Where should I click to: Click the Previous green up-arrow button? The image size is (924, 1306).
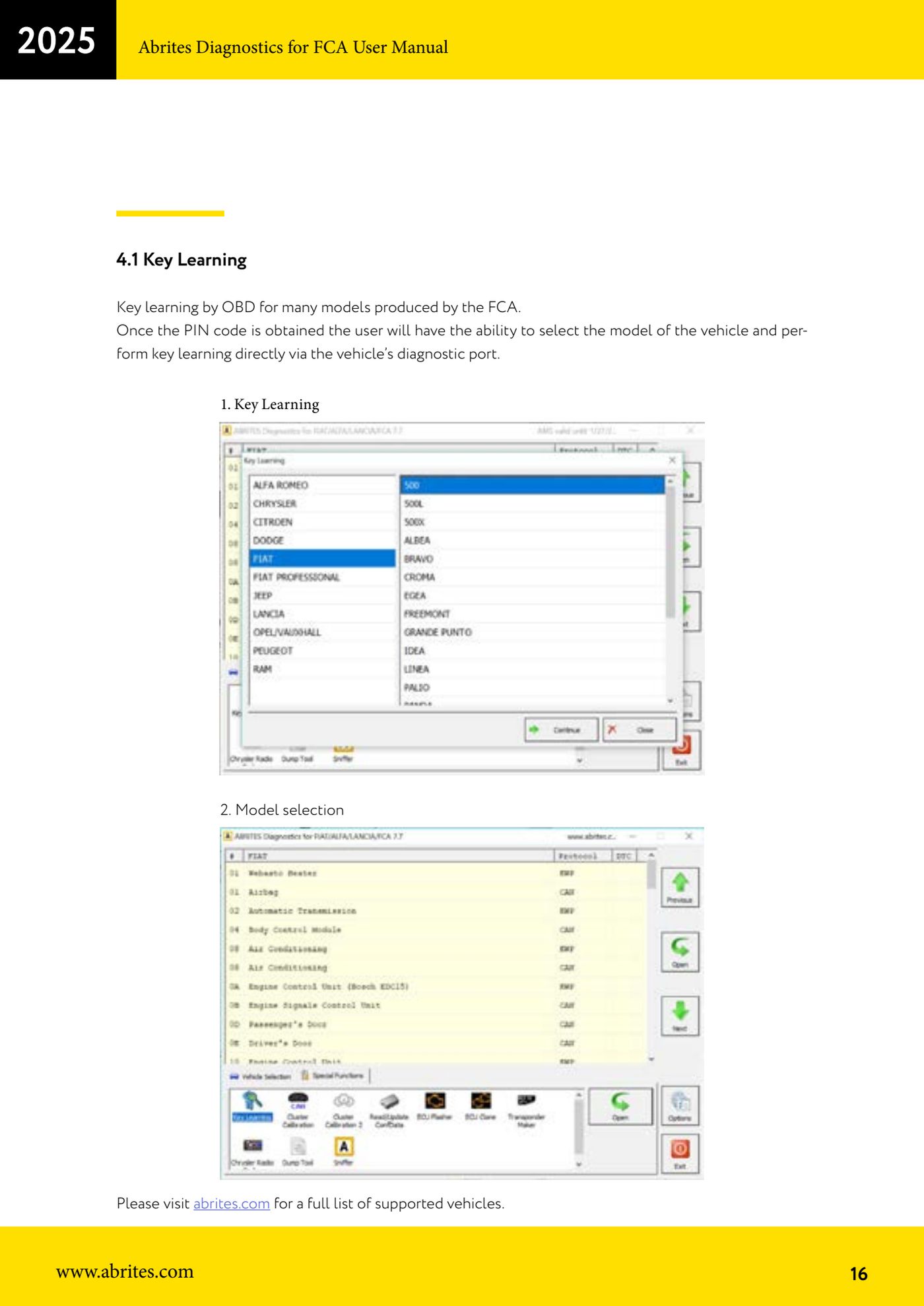(x=680, y=888)
